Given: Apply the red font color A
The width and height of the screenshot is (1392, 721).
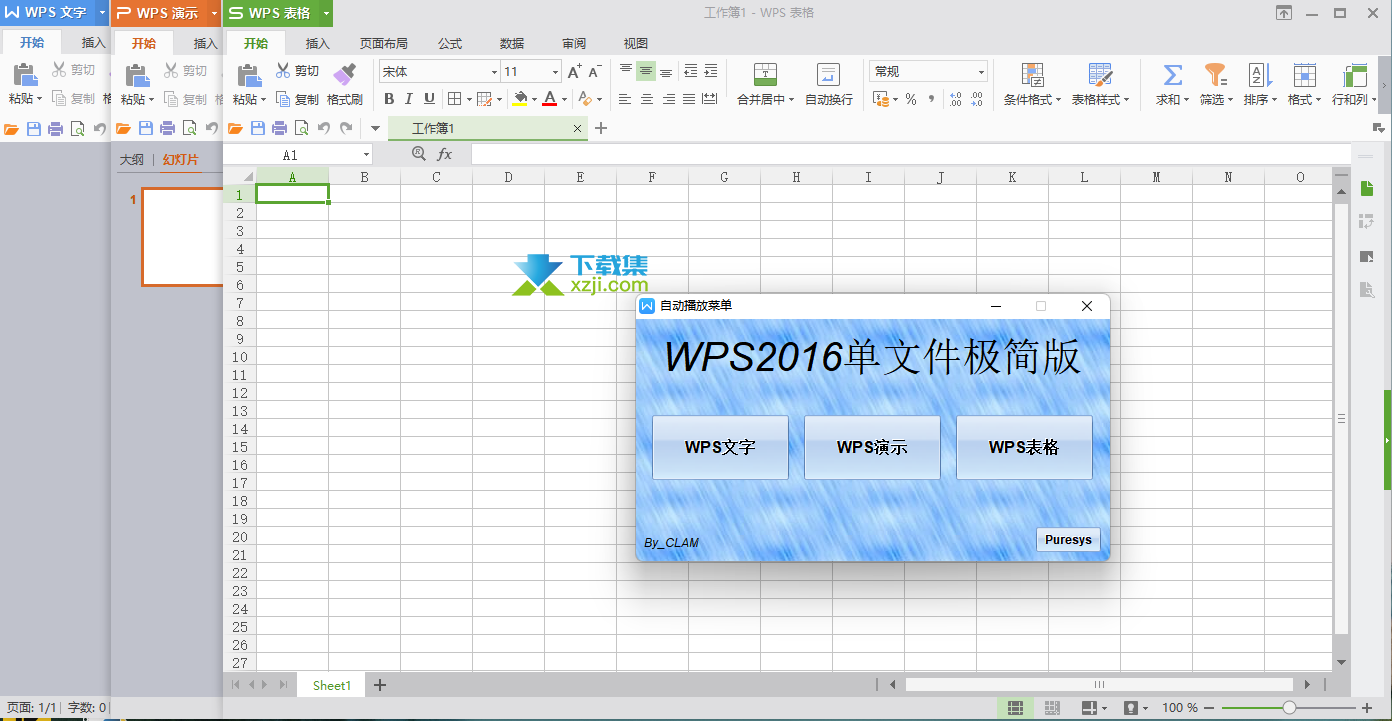Looking at the screenshot, I should pos(549,98).
